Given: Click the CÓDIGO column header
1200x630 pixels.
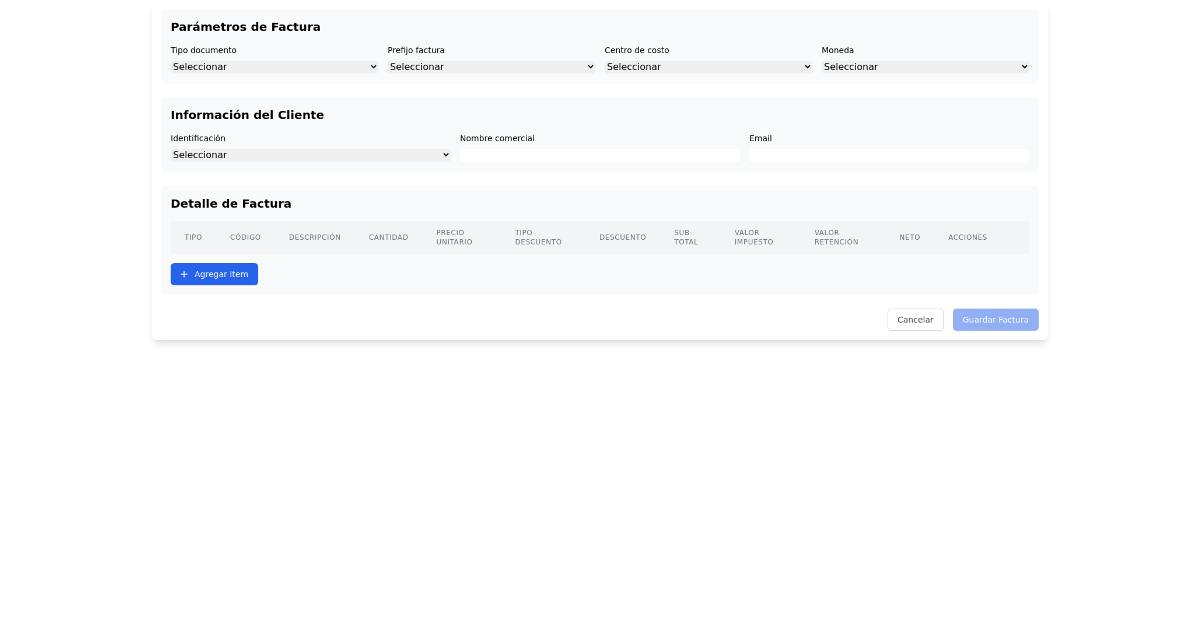Looking at the screenshot, I should pos(245,237).
